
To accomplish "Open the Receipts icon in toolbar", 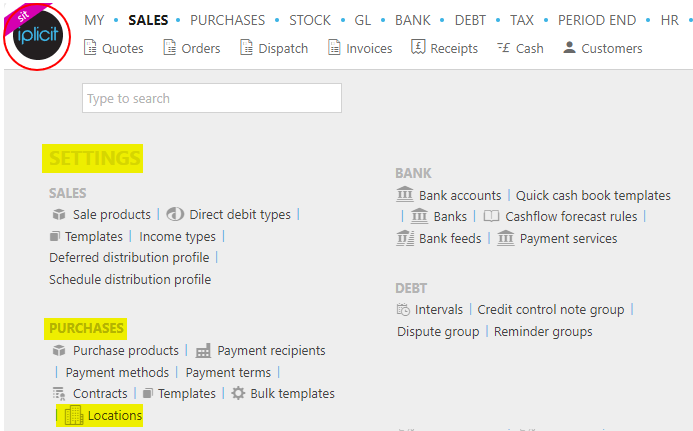I will point(418,47).
